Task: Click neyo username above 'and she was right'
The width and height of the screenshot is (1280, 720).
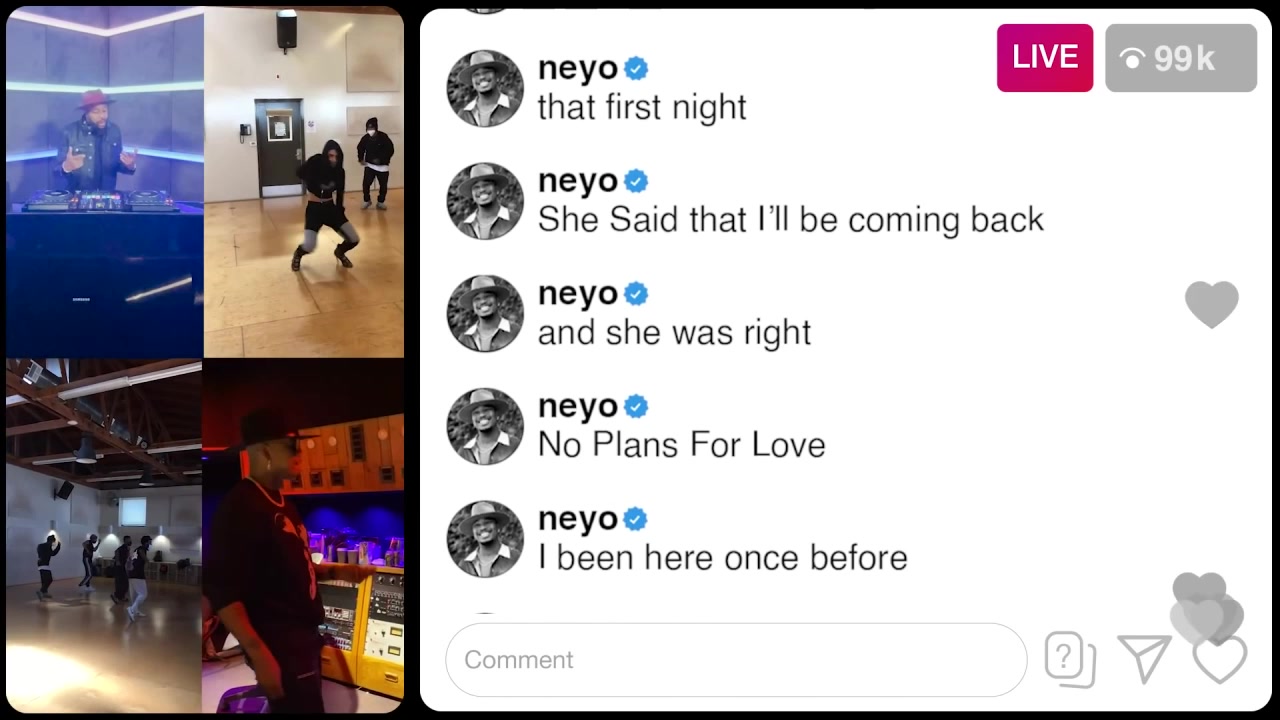Action: 578,295
